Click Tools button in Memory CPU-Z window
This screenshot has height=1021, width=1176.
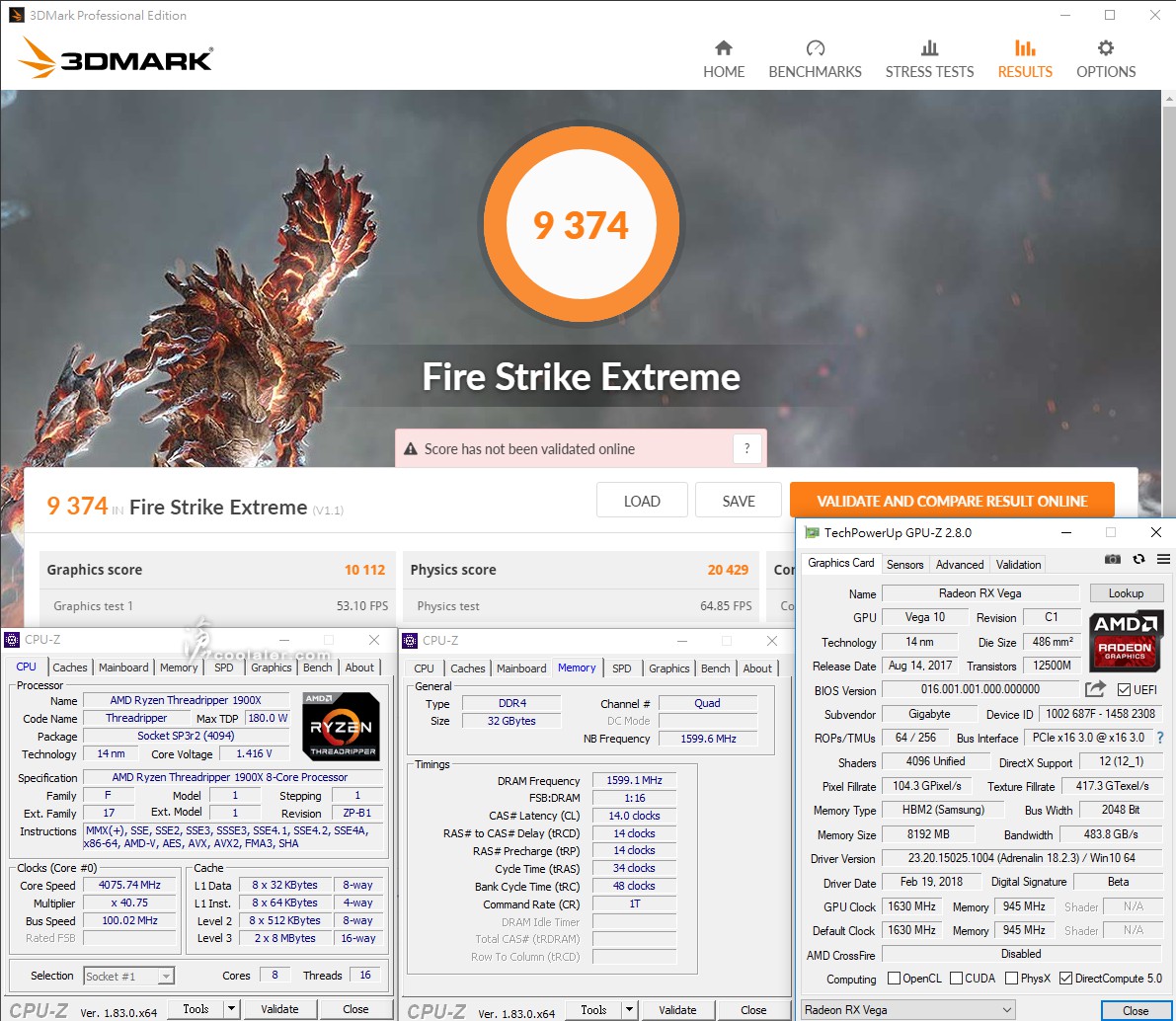pos(593,1010)
